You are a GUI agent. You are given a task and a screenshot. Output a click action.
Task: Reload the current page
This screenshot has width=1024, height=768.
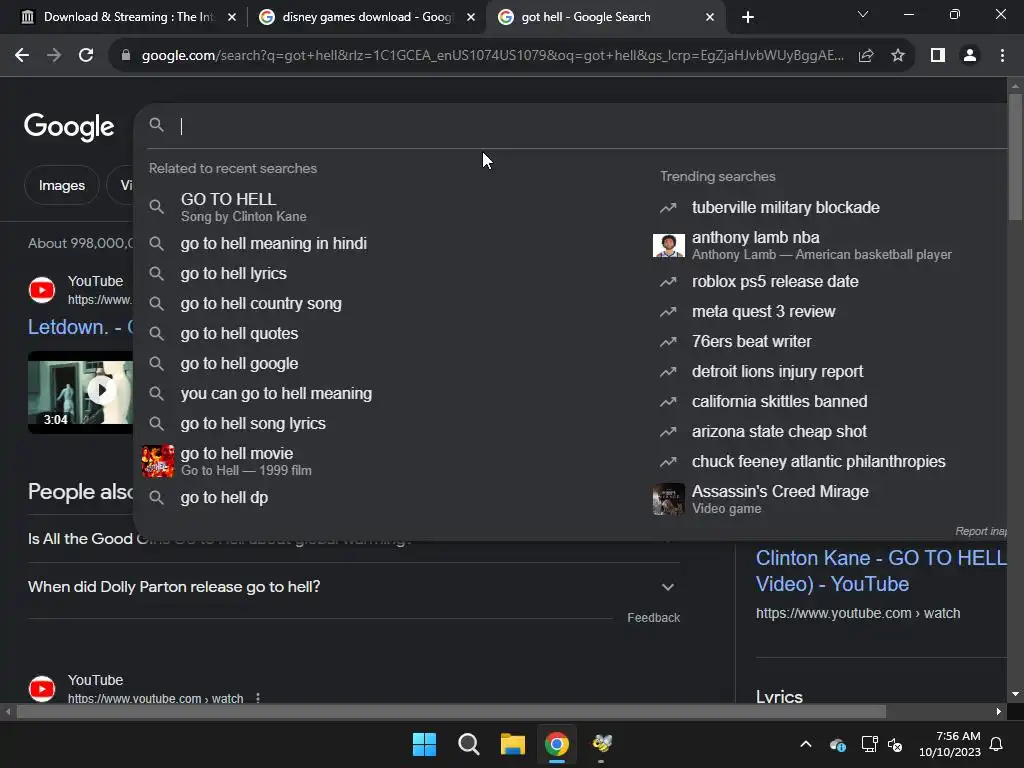pyautogui.click(x=86, y=56)
